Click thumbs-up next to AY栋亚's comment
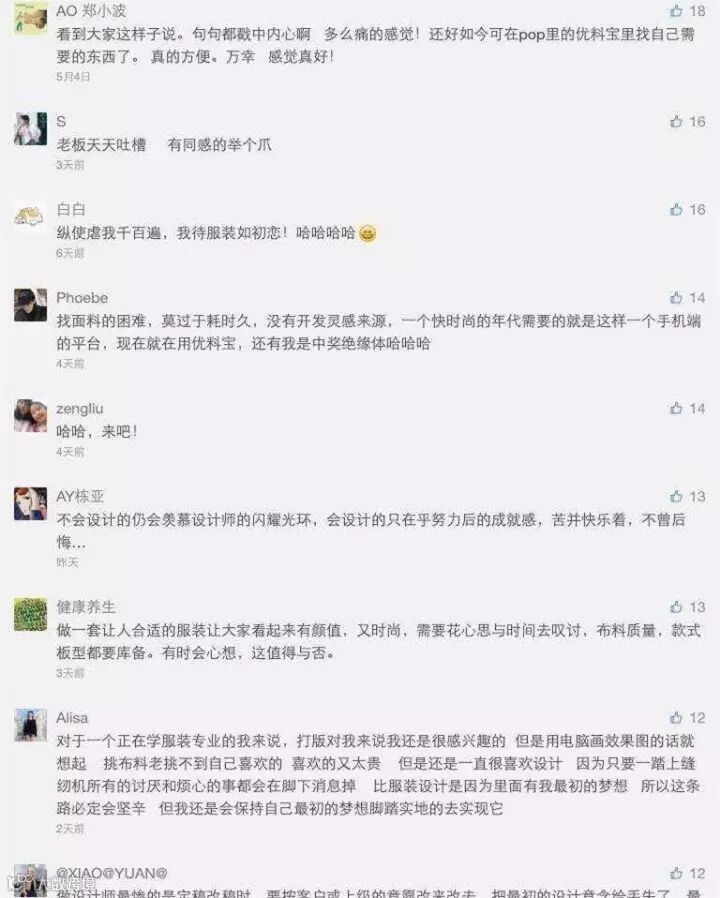Image resolution: width=720 pixels, height=898 pixels. pyautogui.click(x=676, y=497)
